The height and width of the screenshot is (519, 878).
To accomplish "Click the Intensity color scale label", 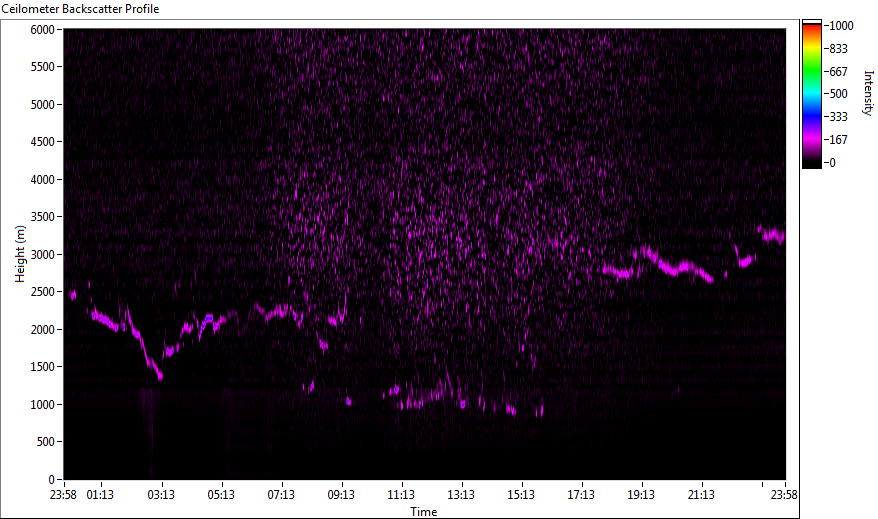I will point(868,93).
